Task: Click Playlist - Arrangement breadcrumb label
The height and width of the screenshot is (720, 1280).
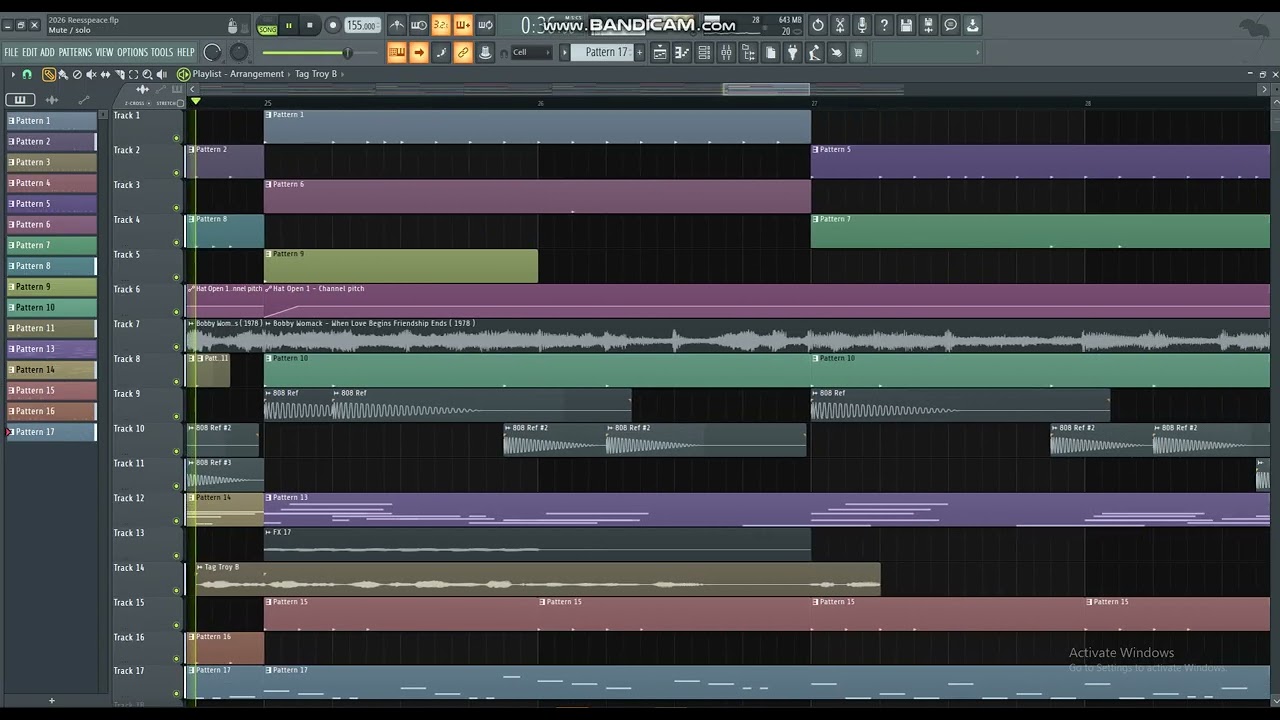Action: (x=238, y=74)
